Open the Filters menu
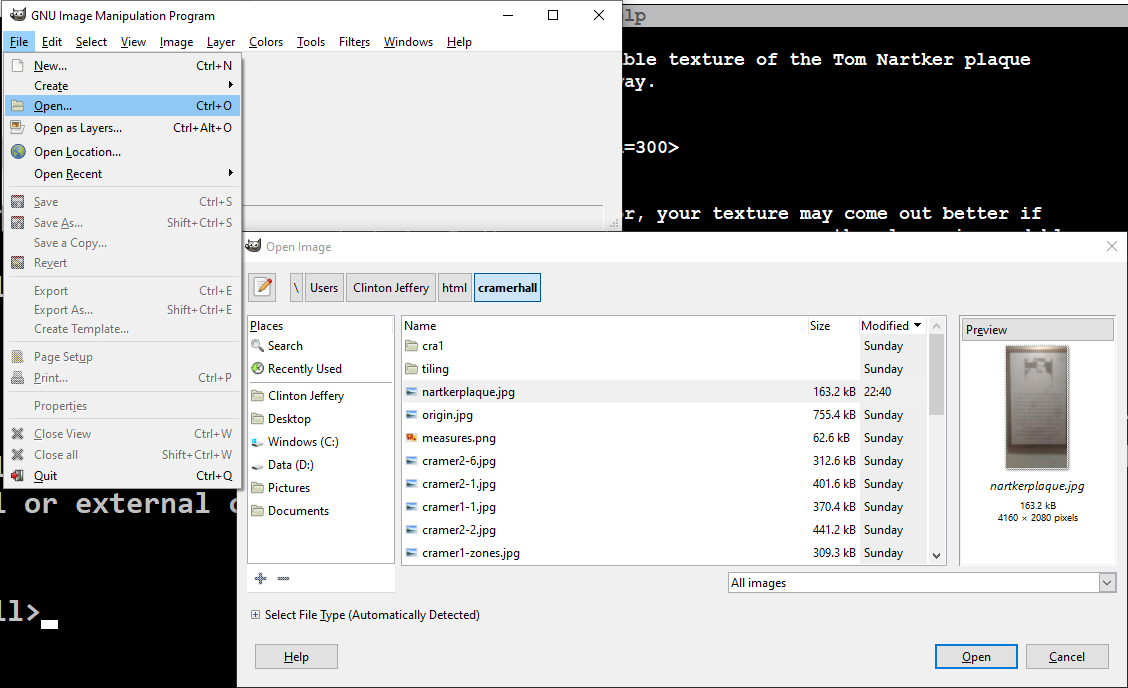Screen dimensions: 1128x688 (x=354, y=42)
